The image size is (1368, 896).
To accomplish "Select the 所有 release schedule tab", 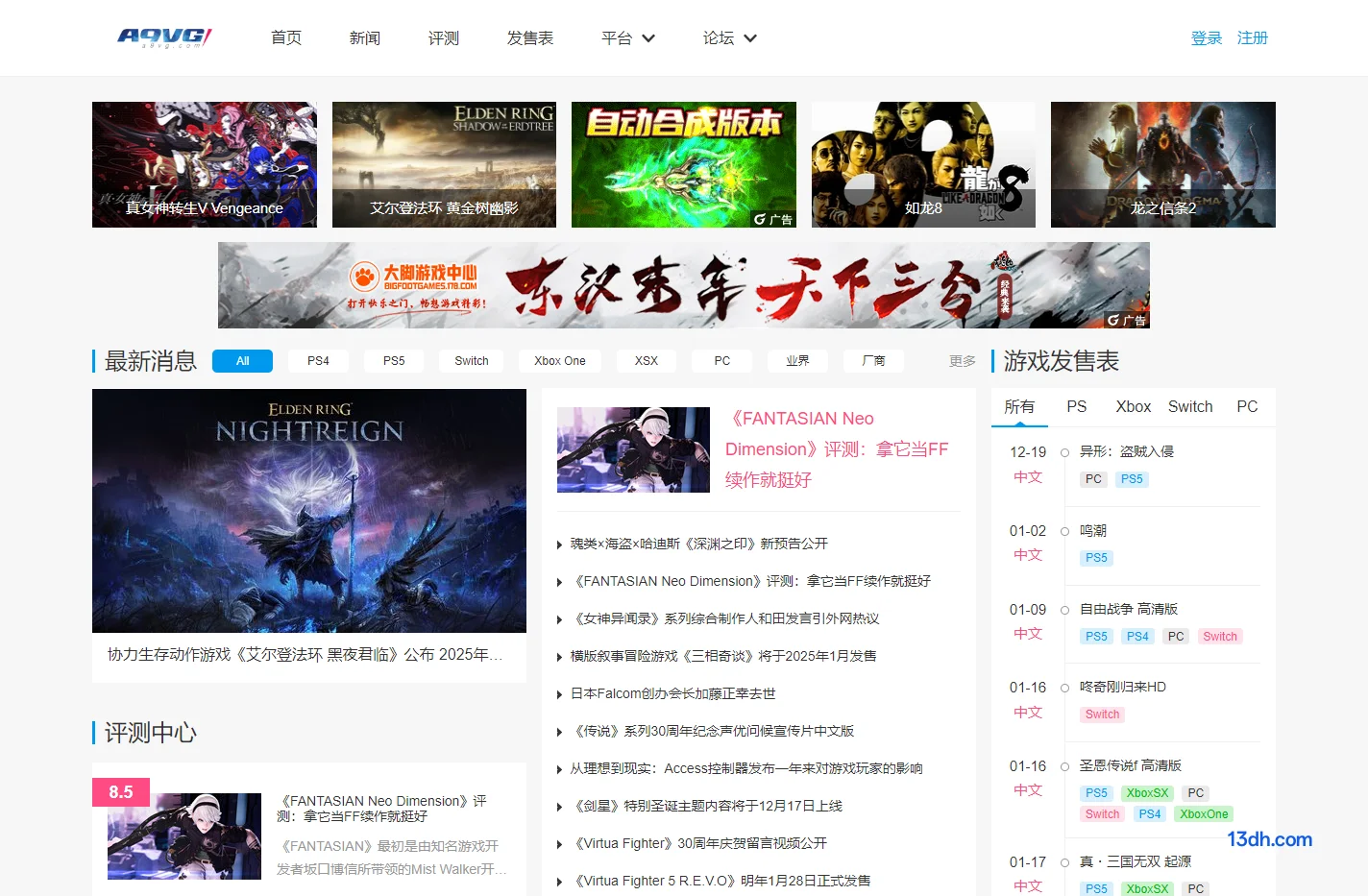I will click(1019, 407).
